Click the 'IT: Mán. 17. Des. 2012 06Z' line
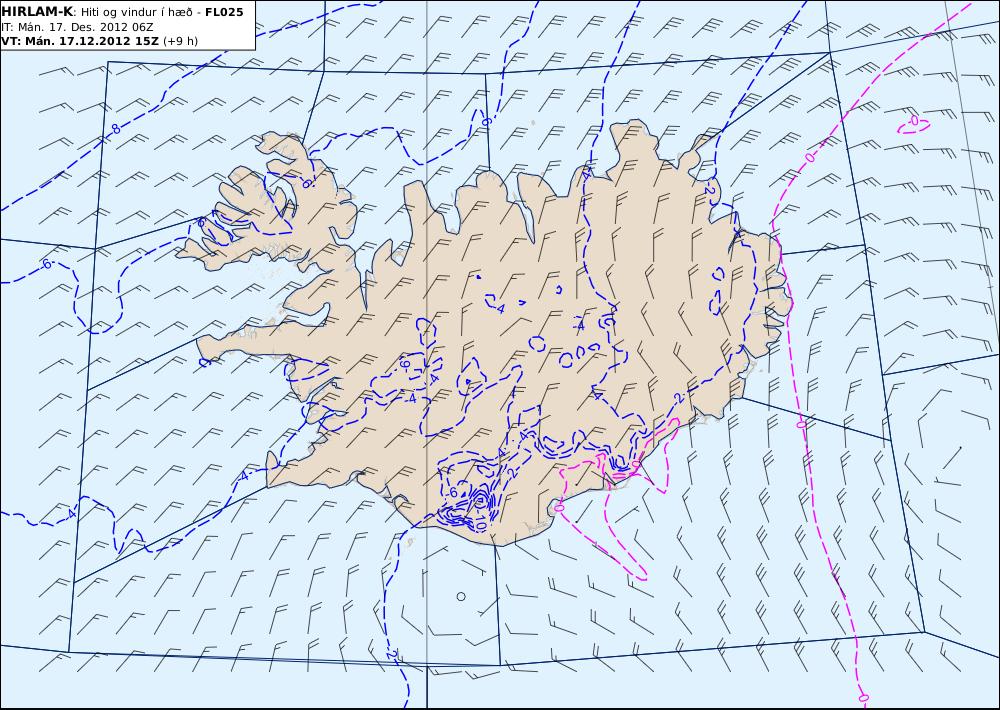Image resolution: width=1000 pixels, height=710 pixels. click(x=77, y=27)
